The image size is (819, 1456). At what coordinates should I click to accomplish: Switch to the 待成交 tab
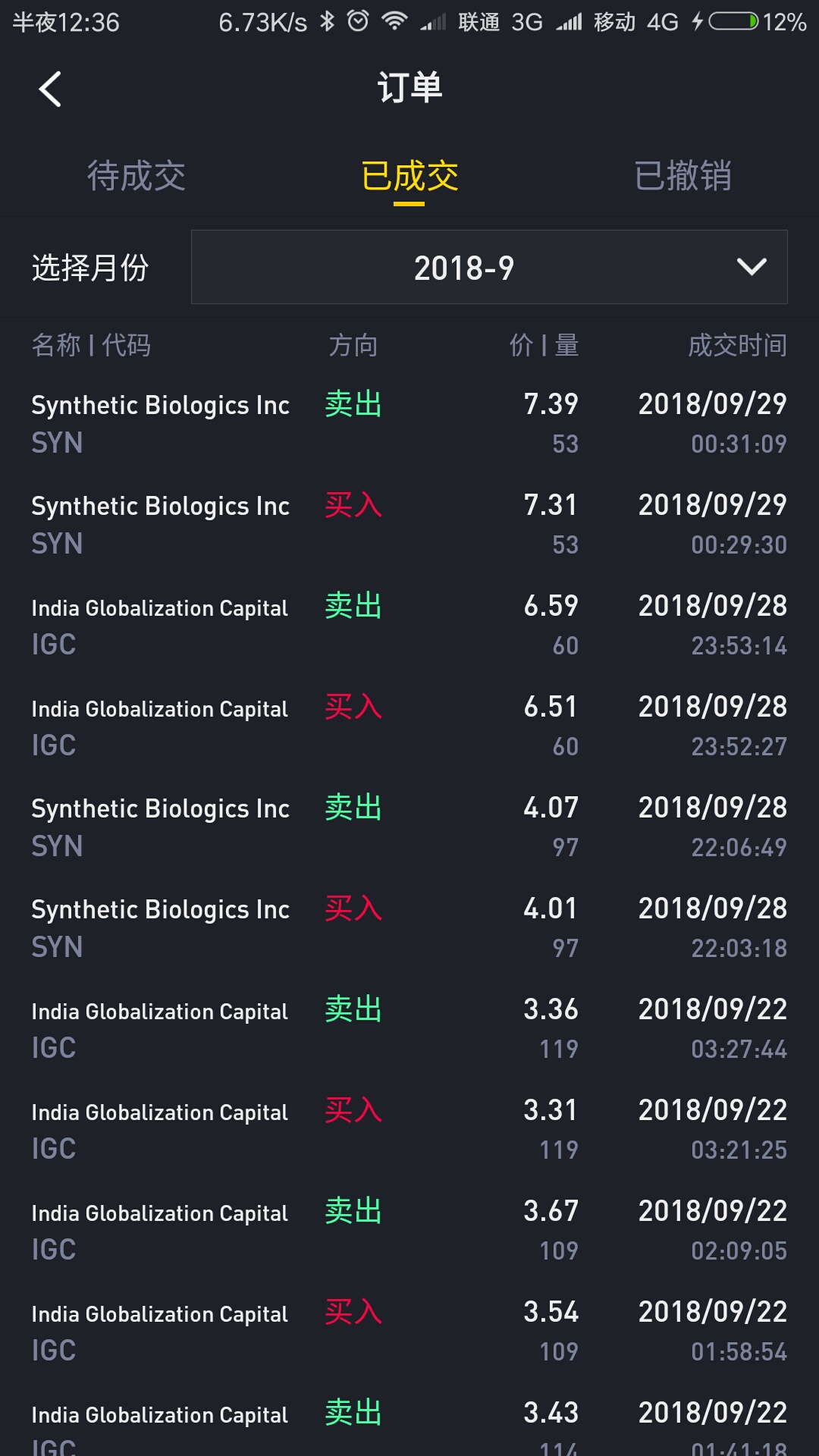pyautogui.click(x=136, y=176)
